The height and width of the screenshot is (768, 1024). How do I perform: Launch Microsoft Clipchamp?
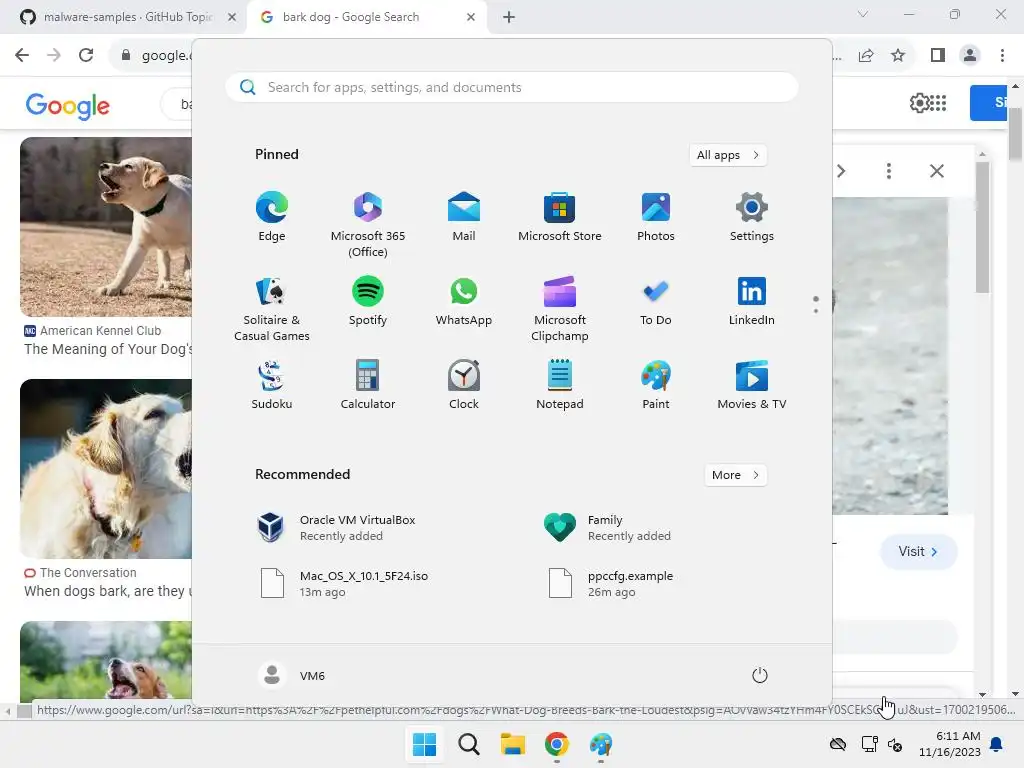click(560, 308)
